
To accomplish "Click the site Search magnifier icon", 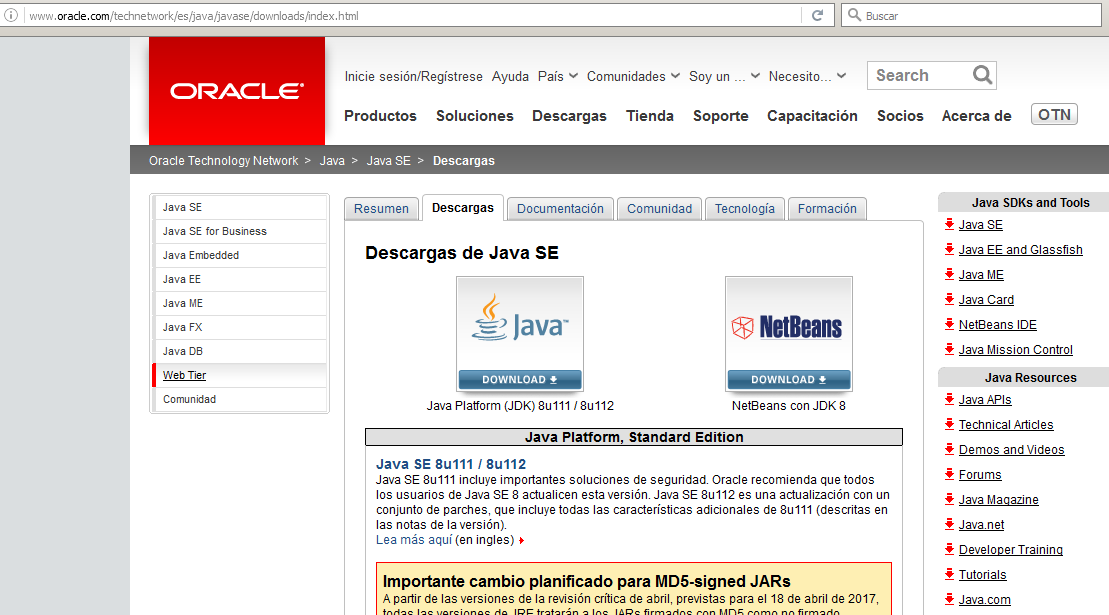I will point(982,75).
